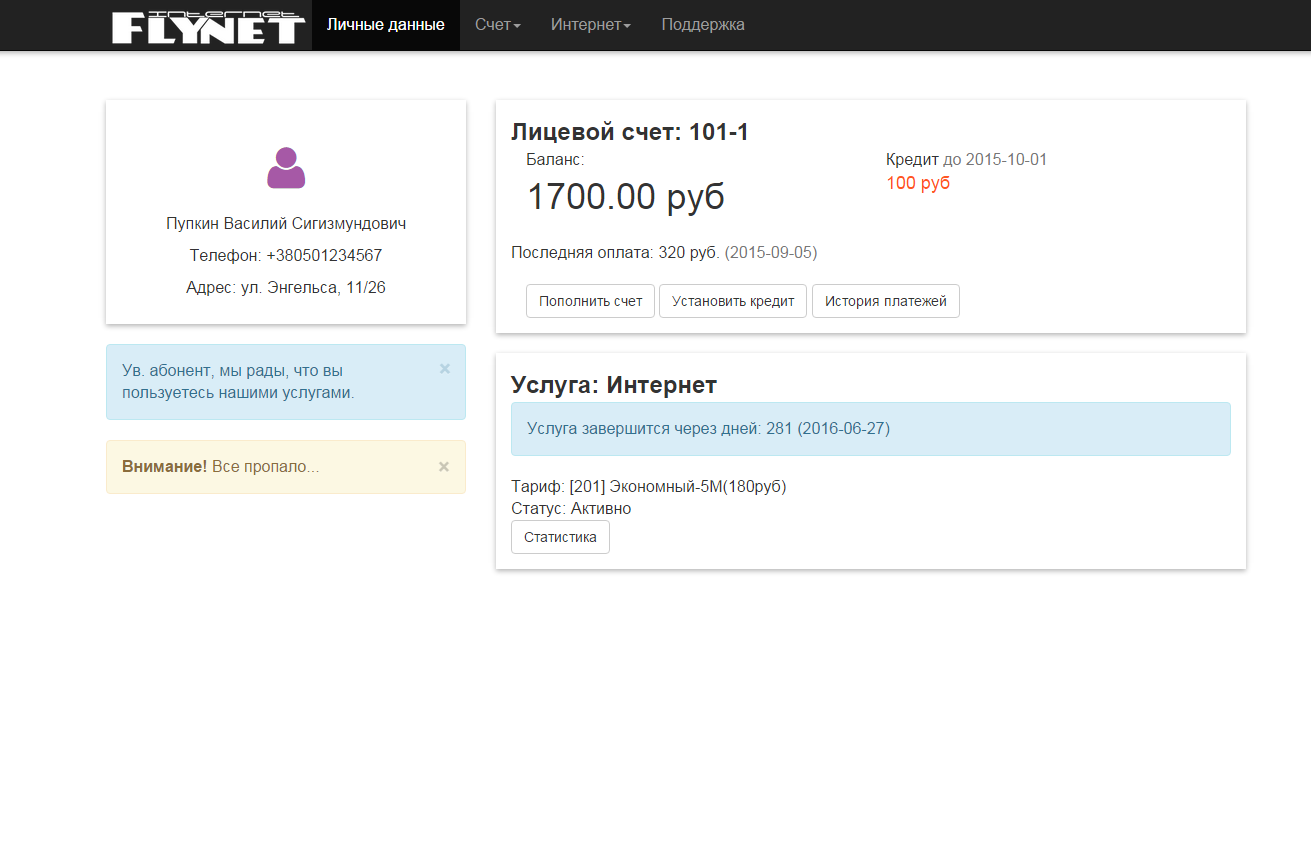Expand the 'Счет' dropdown menu
This screenshot has width=1311, height=868.
(x=498, y=25)
